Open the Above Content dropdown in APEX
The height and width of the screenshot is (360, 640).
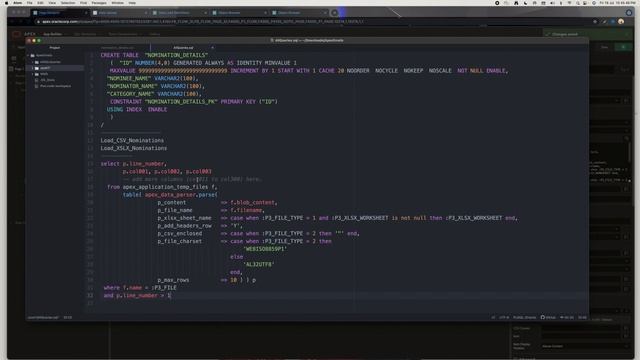[x=584, y=346]
